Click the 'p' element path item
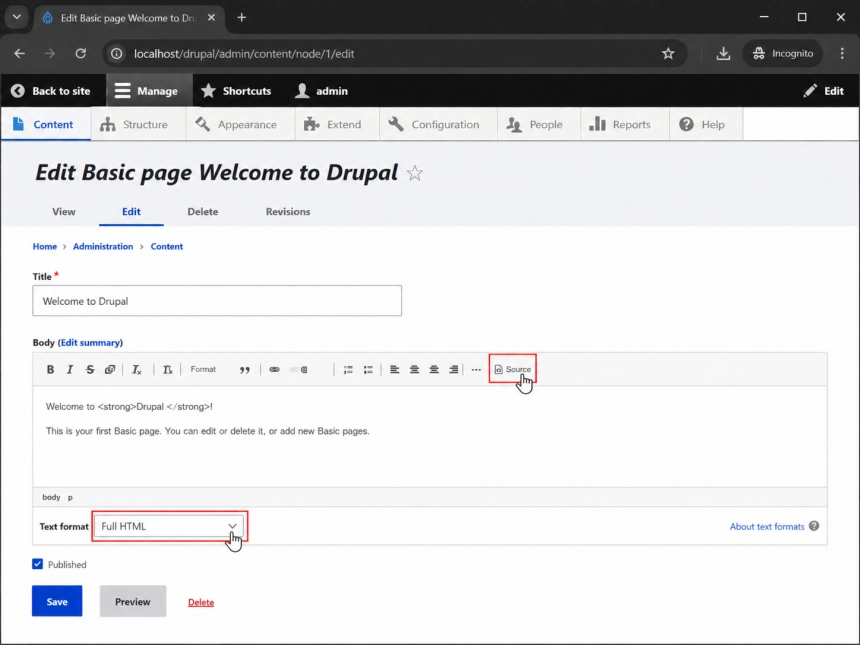 click(x=70, y=497)
